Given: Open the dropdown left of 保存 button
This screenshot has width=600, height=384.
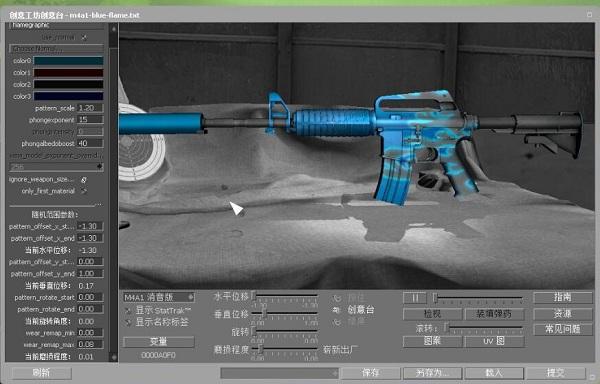Looking at the screenshot, I should coord(279,373).
